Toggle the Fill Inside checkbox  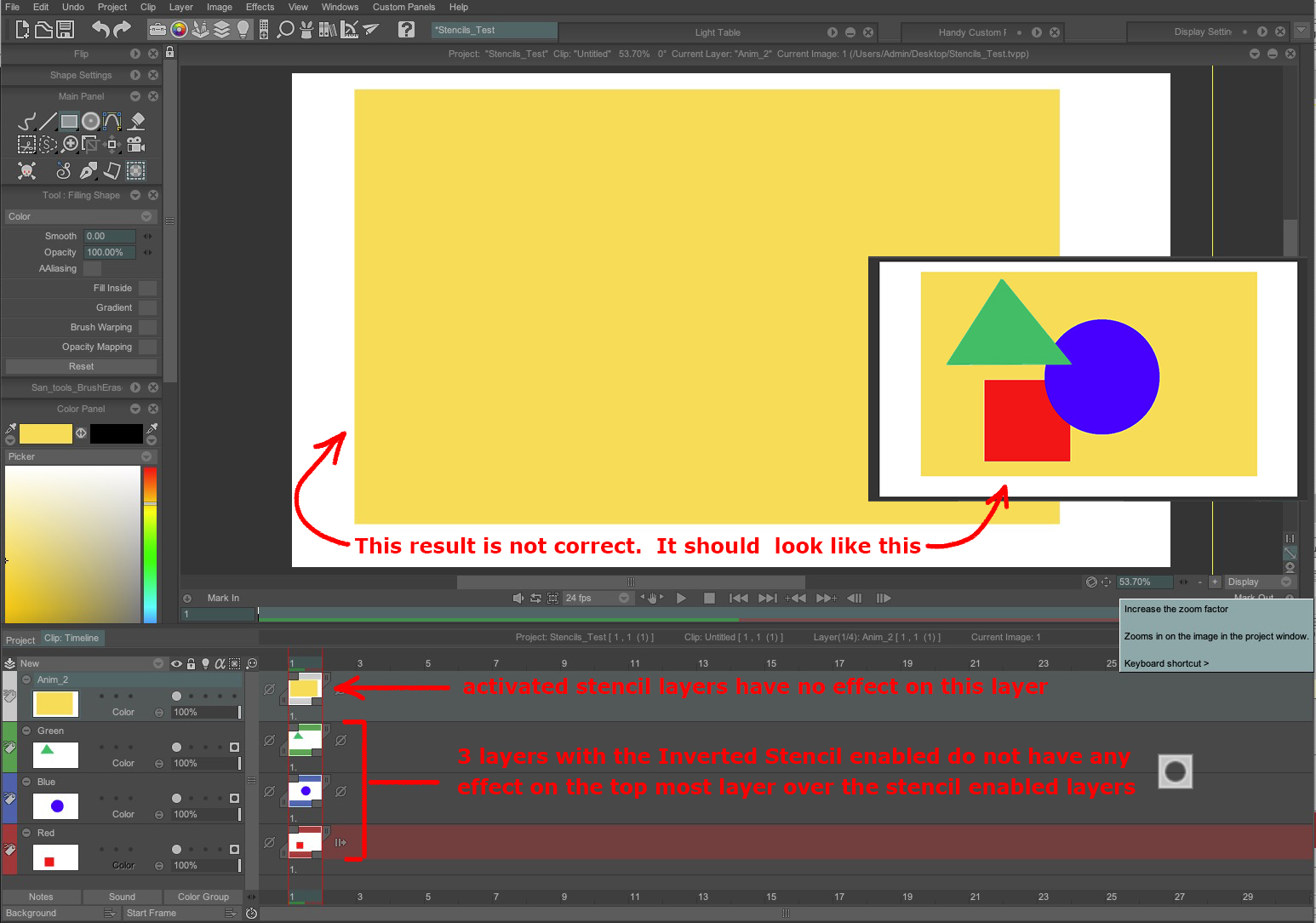click(148, 289)
